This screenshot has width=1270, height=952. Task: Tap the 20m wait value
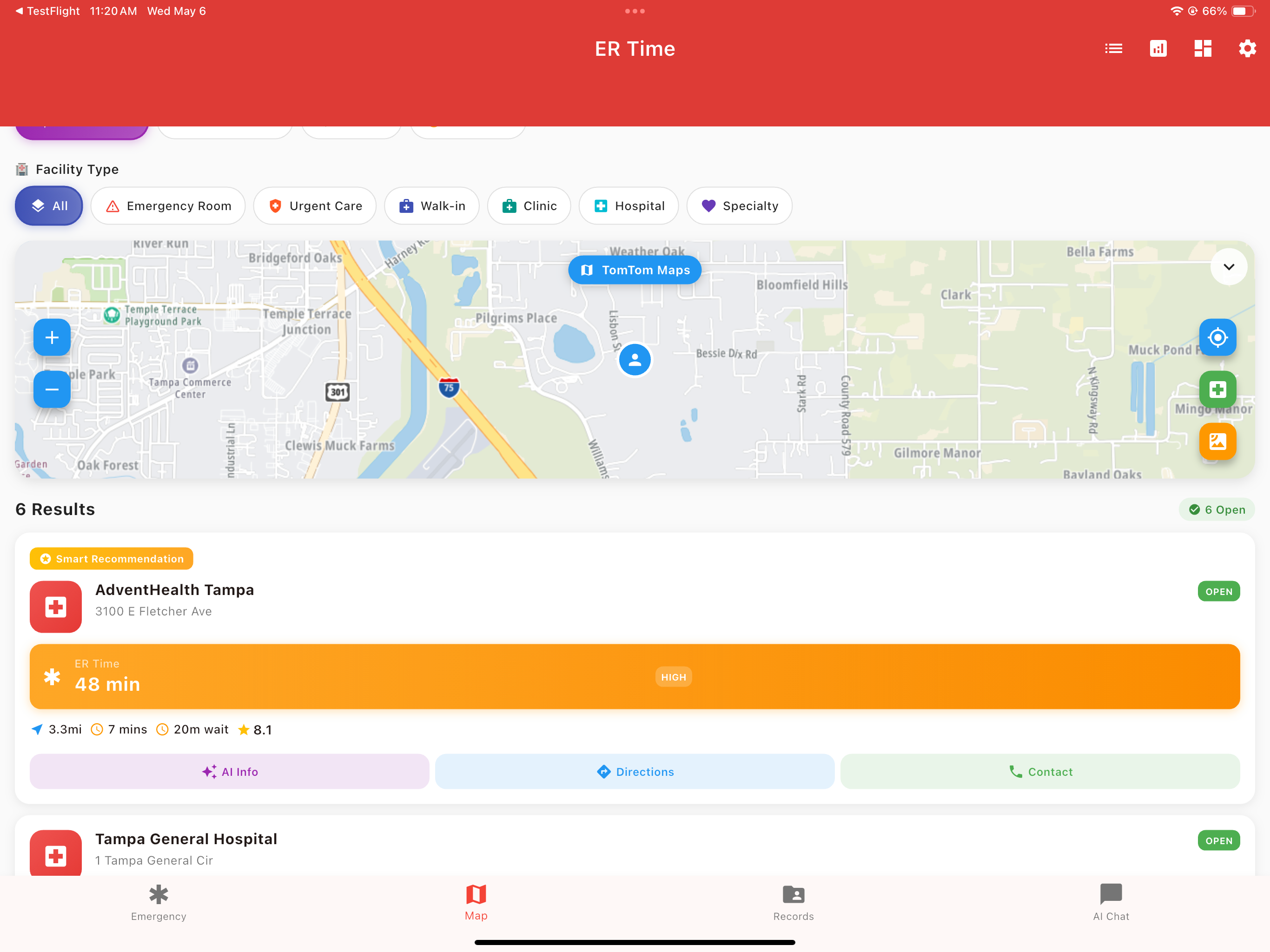pos(201,730)
